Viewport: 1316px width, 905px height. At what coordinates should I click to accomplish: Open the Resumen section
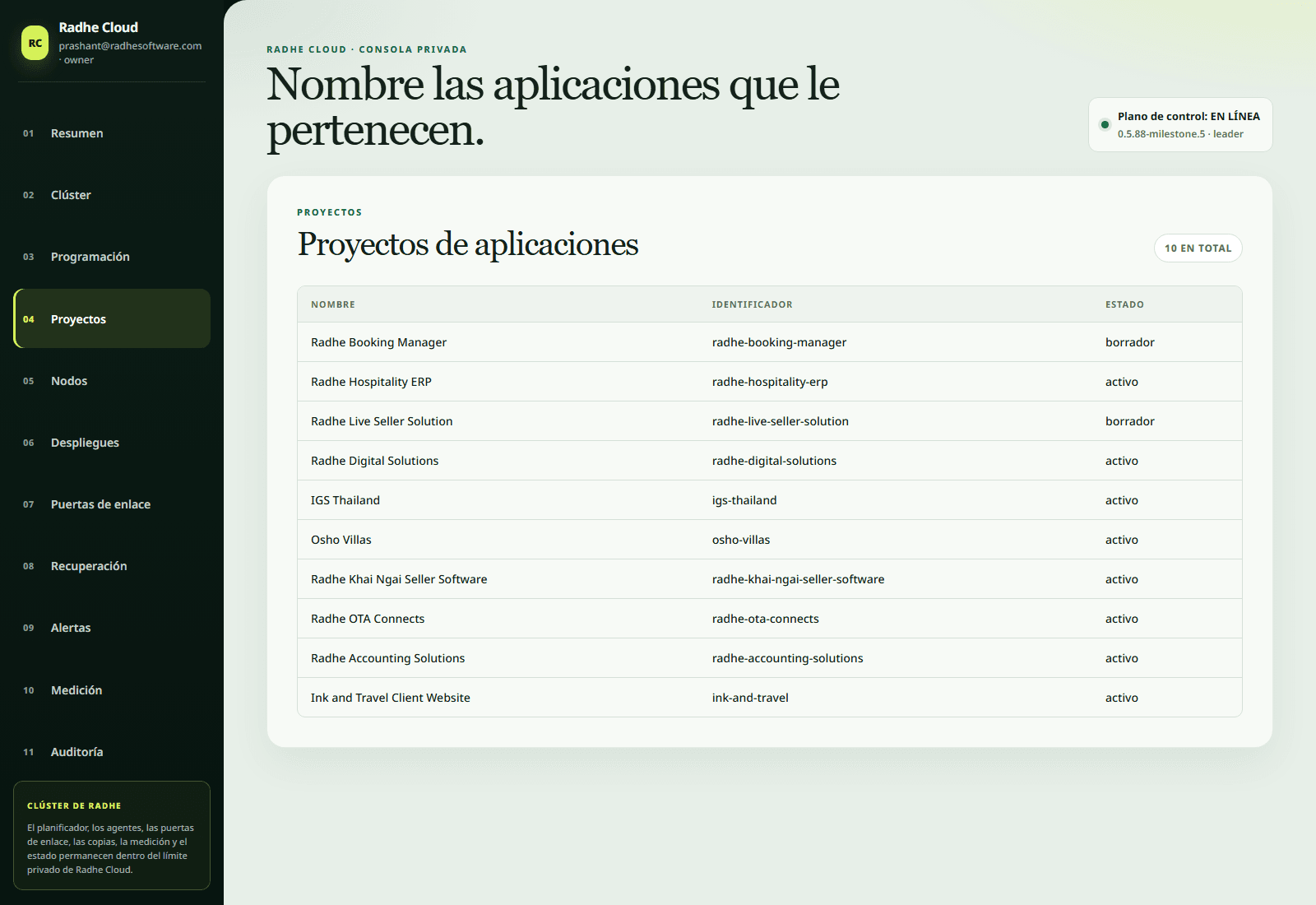pyautogui.click(x=112, y=133)
